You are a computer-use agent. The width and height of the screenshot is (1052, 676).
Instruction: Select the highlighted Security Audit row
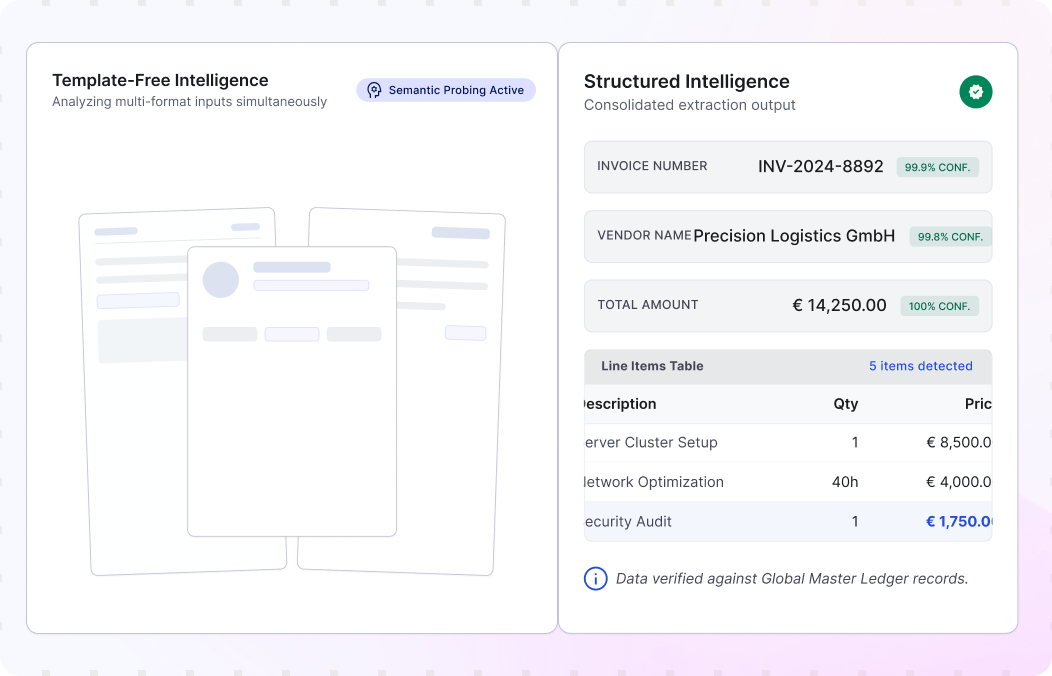click(x=788, y=521)
